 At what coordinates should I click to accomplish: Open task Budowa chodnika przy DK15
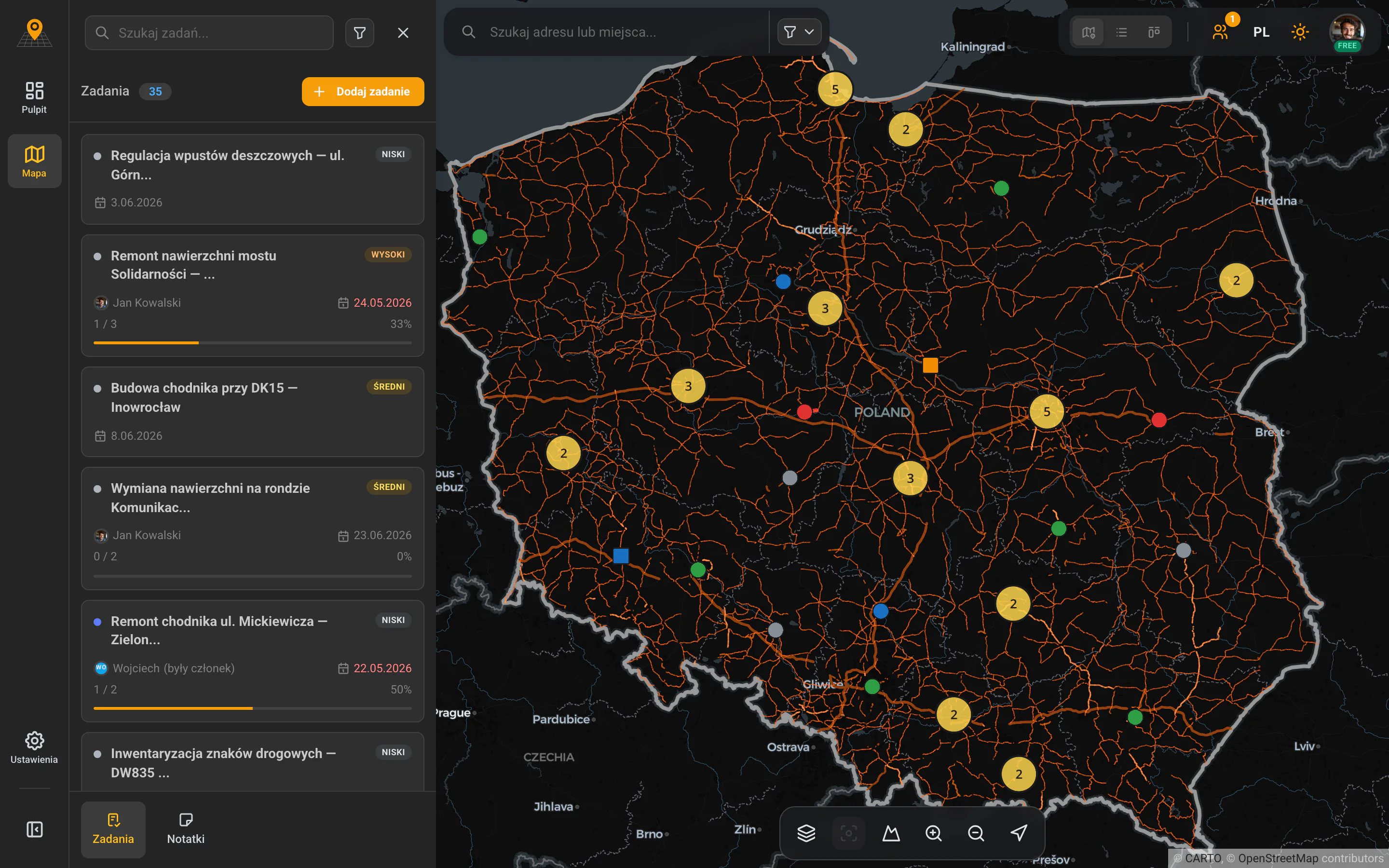[253, 412]
